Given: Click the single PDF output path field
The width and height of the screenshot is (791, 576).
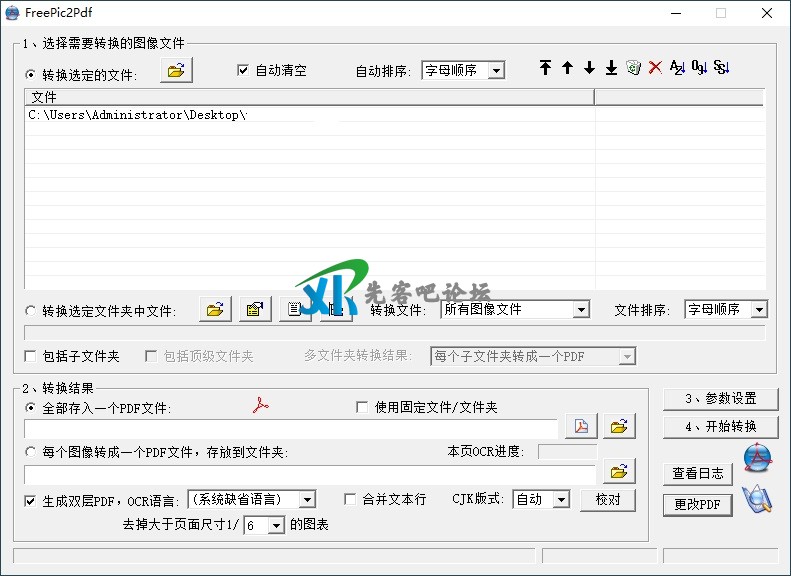Looking at the screenshot, I should [x=290, y=428].
